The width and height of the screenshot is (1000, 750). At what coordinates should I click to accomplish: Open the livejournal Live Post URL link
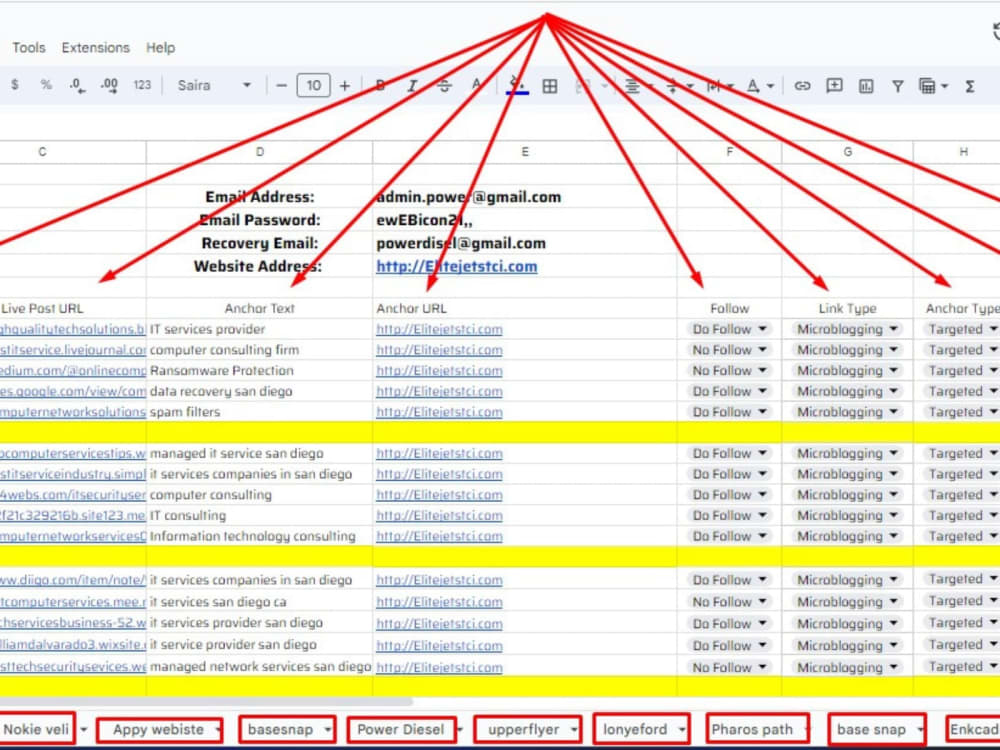73,350
